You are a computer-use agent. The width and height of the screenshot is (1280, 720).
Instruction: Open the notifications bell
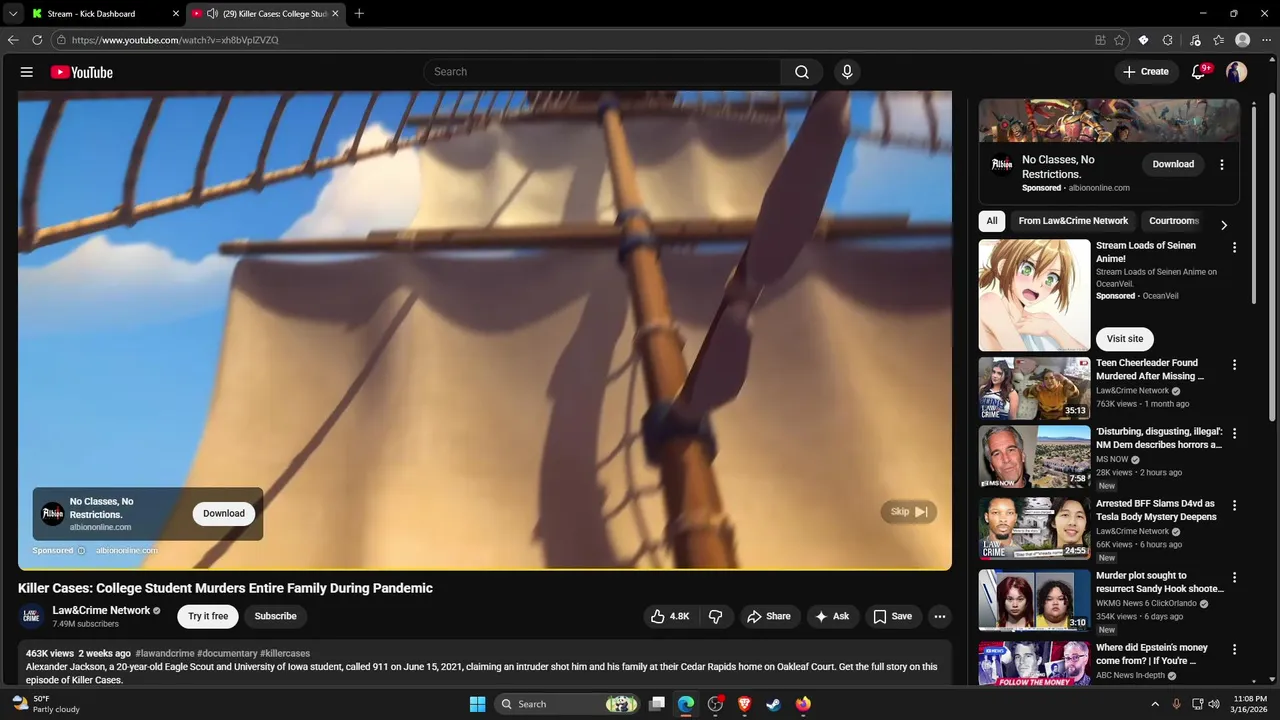pyautogui.click(x=1198, y=72)
